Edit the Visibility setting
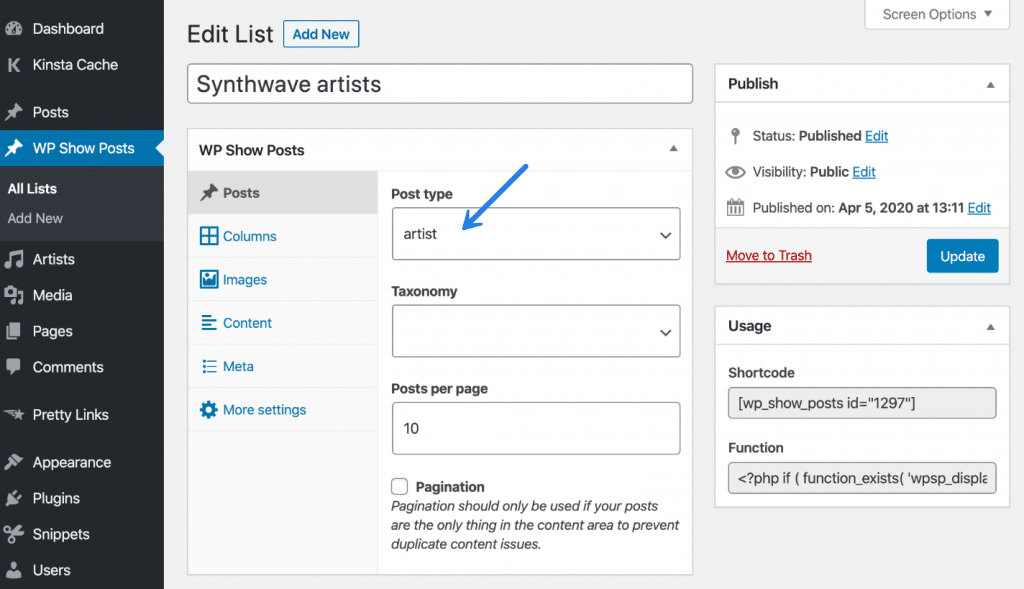The width and height of the screenshot is (1024, 589). point(863,172)
